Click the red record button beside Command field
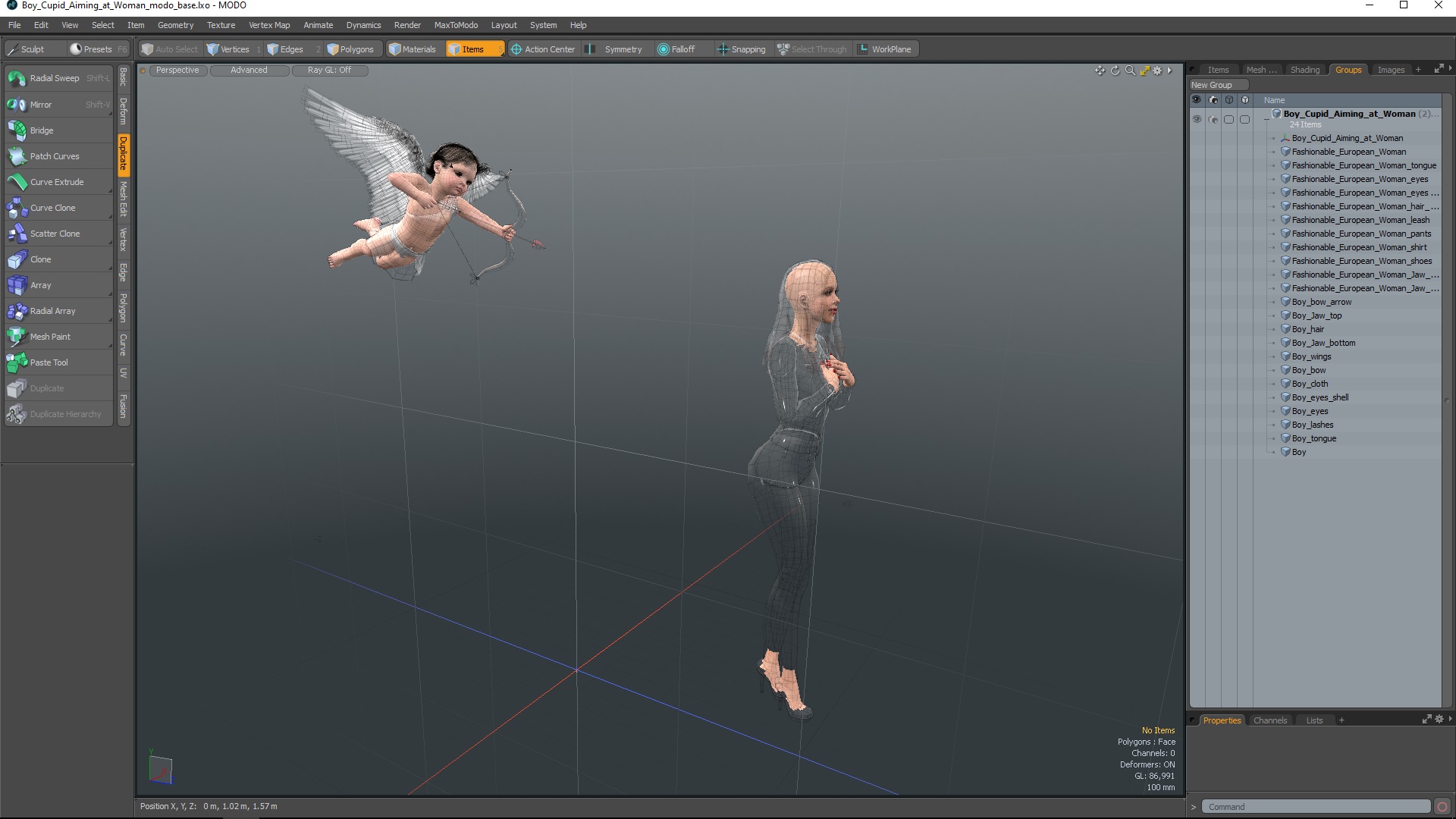 (1442, 807)
